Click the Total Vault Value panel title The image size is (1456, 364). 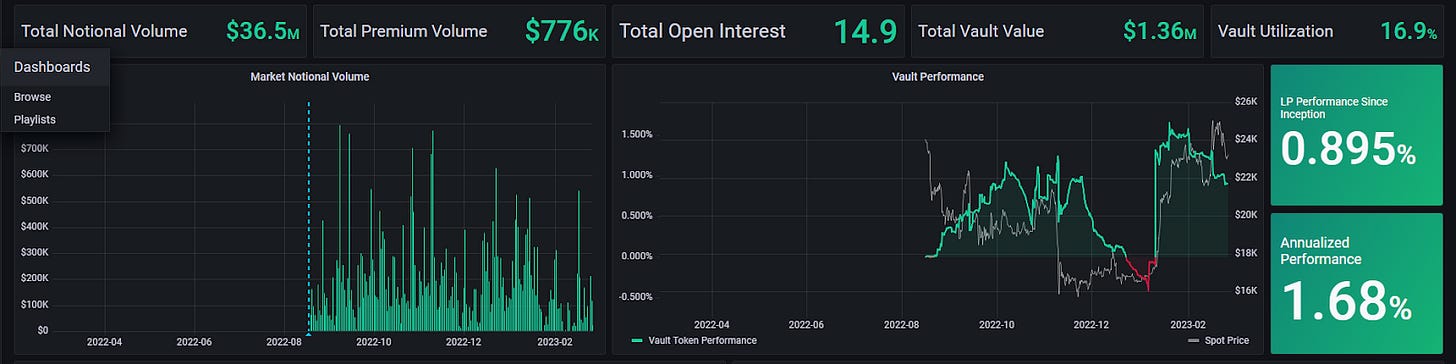[981, 31]
